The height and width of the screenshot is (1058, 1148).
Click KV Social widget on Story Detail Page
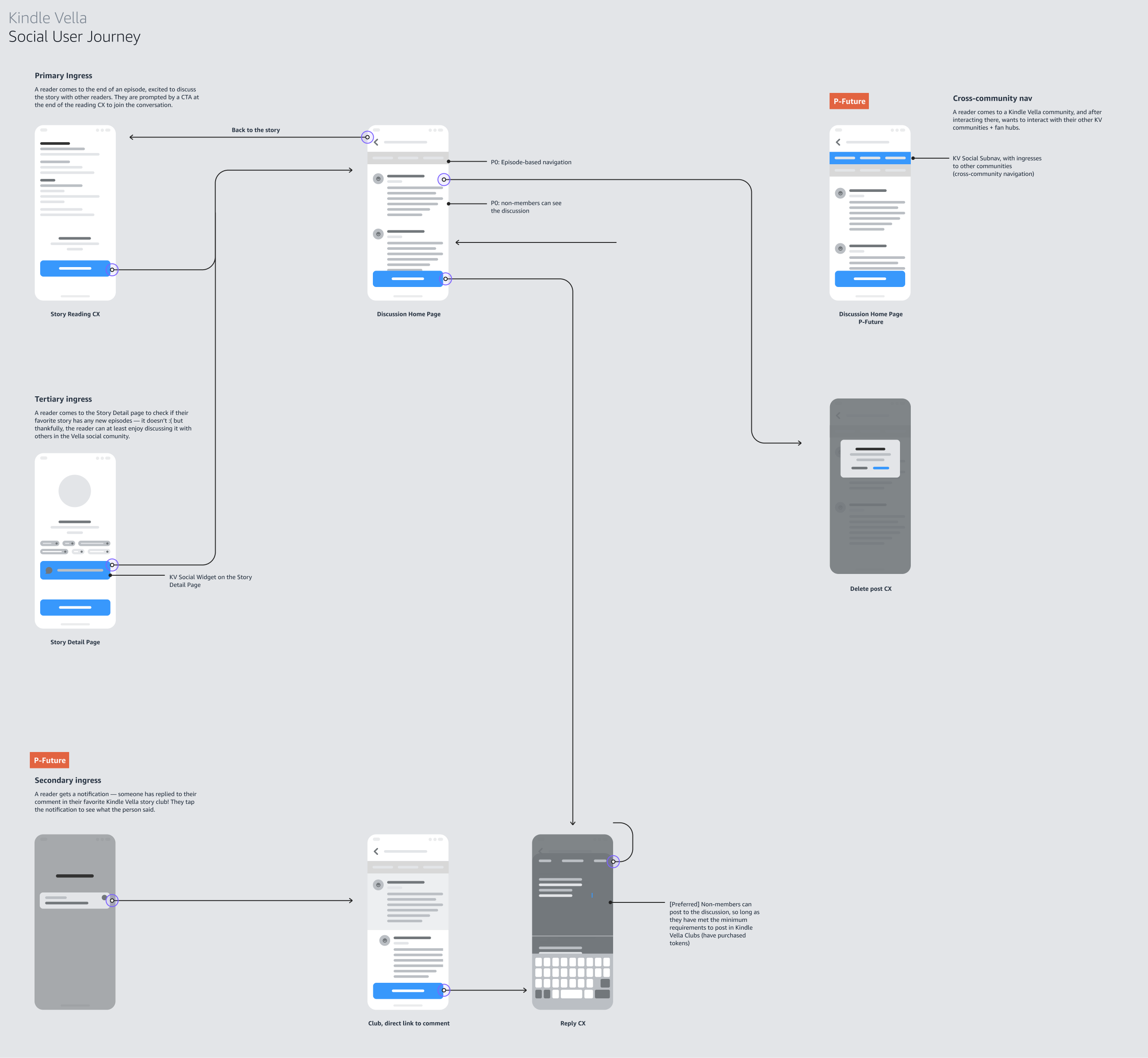[x=75, y=570]
